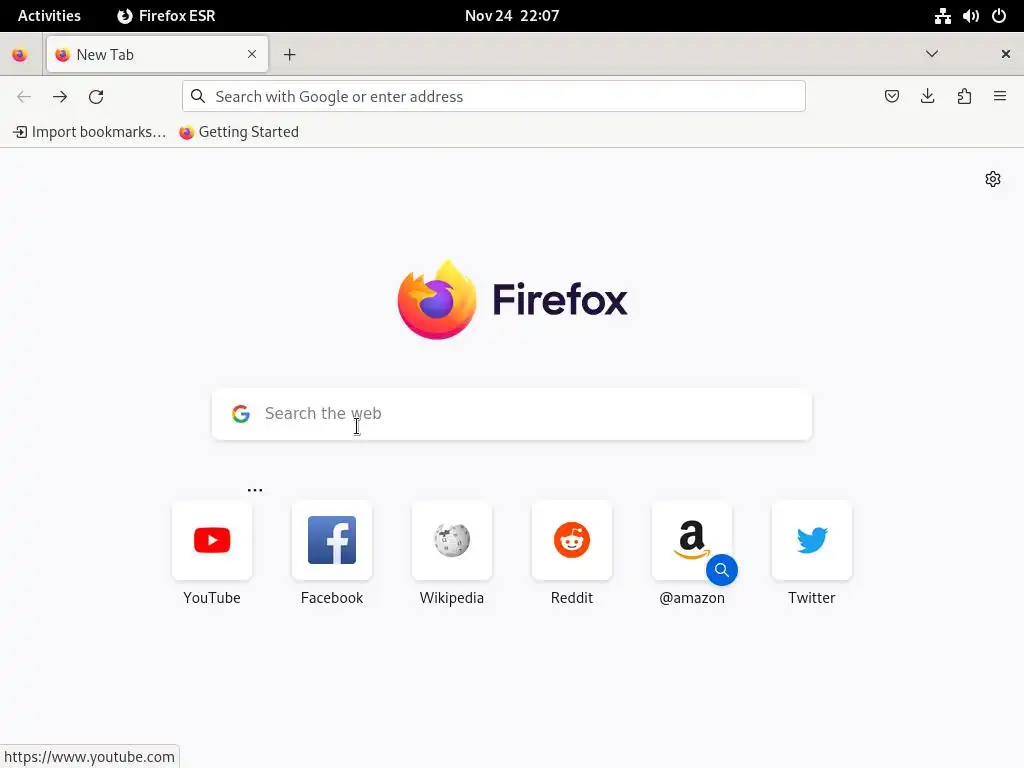The width and height of the screenshot is (1024, 768).
Task: Go back one page
Action: pyautogui.click(x=24, y=97)
